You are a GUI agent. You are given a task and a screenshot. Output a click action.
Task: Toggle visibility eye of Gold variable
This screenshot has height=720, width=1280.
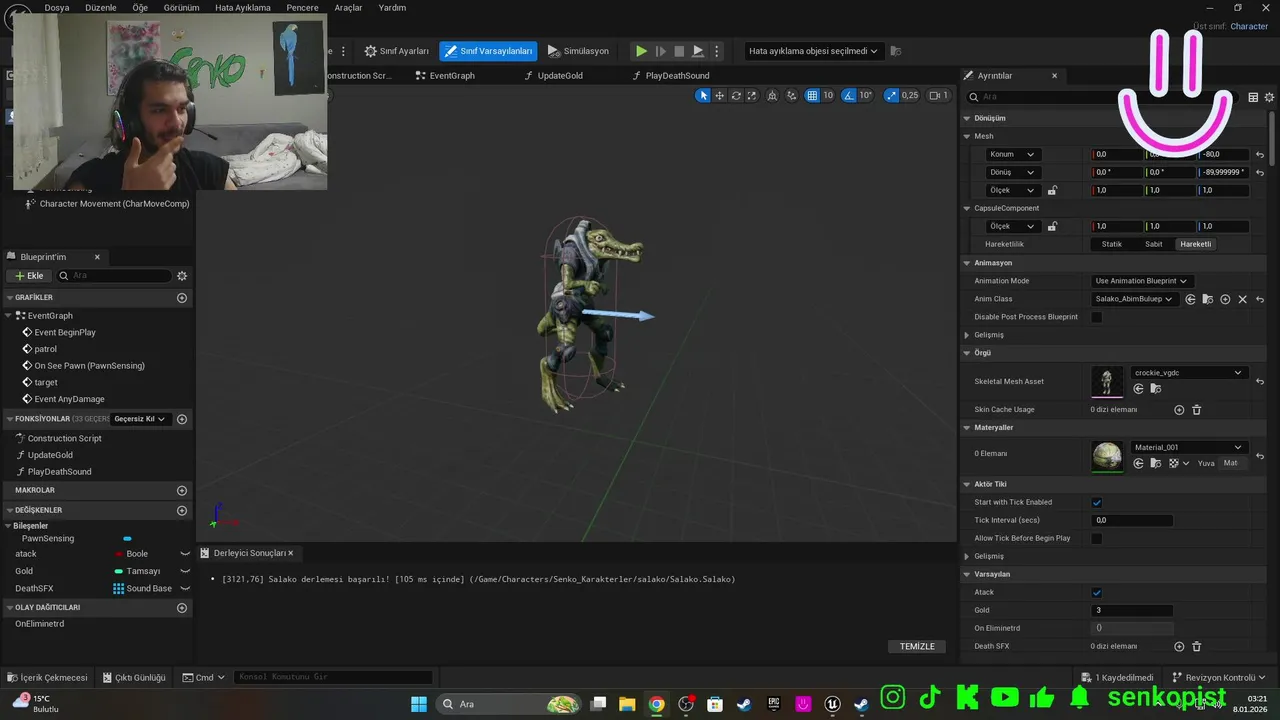point(185,571)
